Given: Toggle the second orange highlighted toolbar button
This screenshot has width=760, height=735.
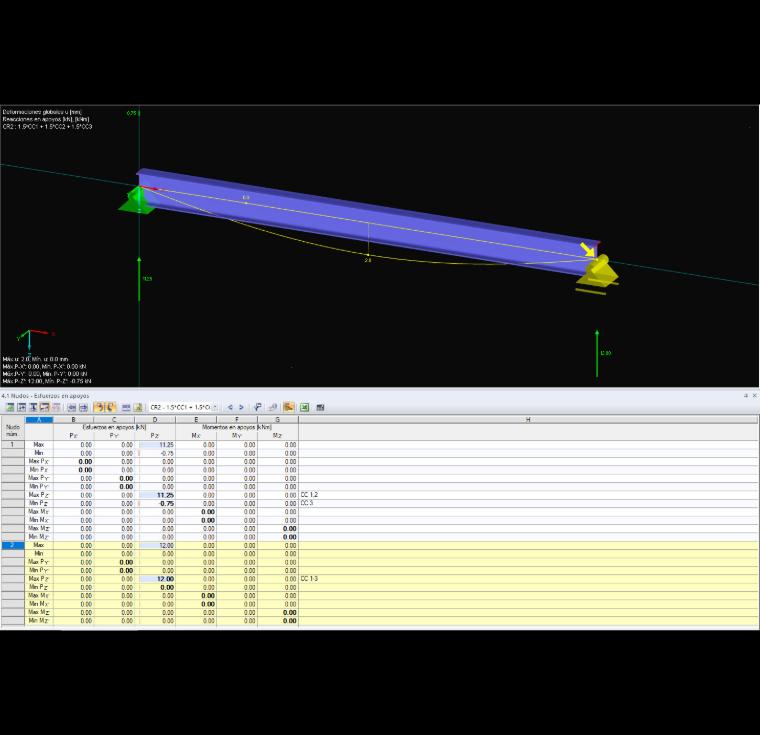Looking at the screenshot, I should [x=111, y=407].
